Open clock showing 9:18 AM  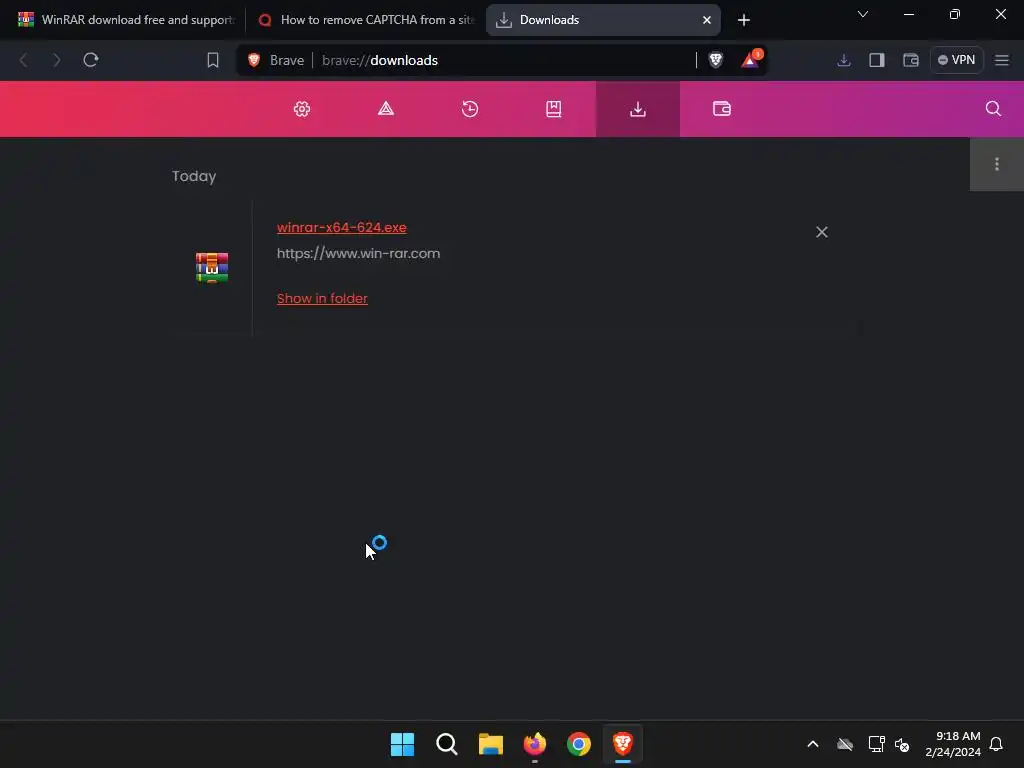tap(953, 744)
